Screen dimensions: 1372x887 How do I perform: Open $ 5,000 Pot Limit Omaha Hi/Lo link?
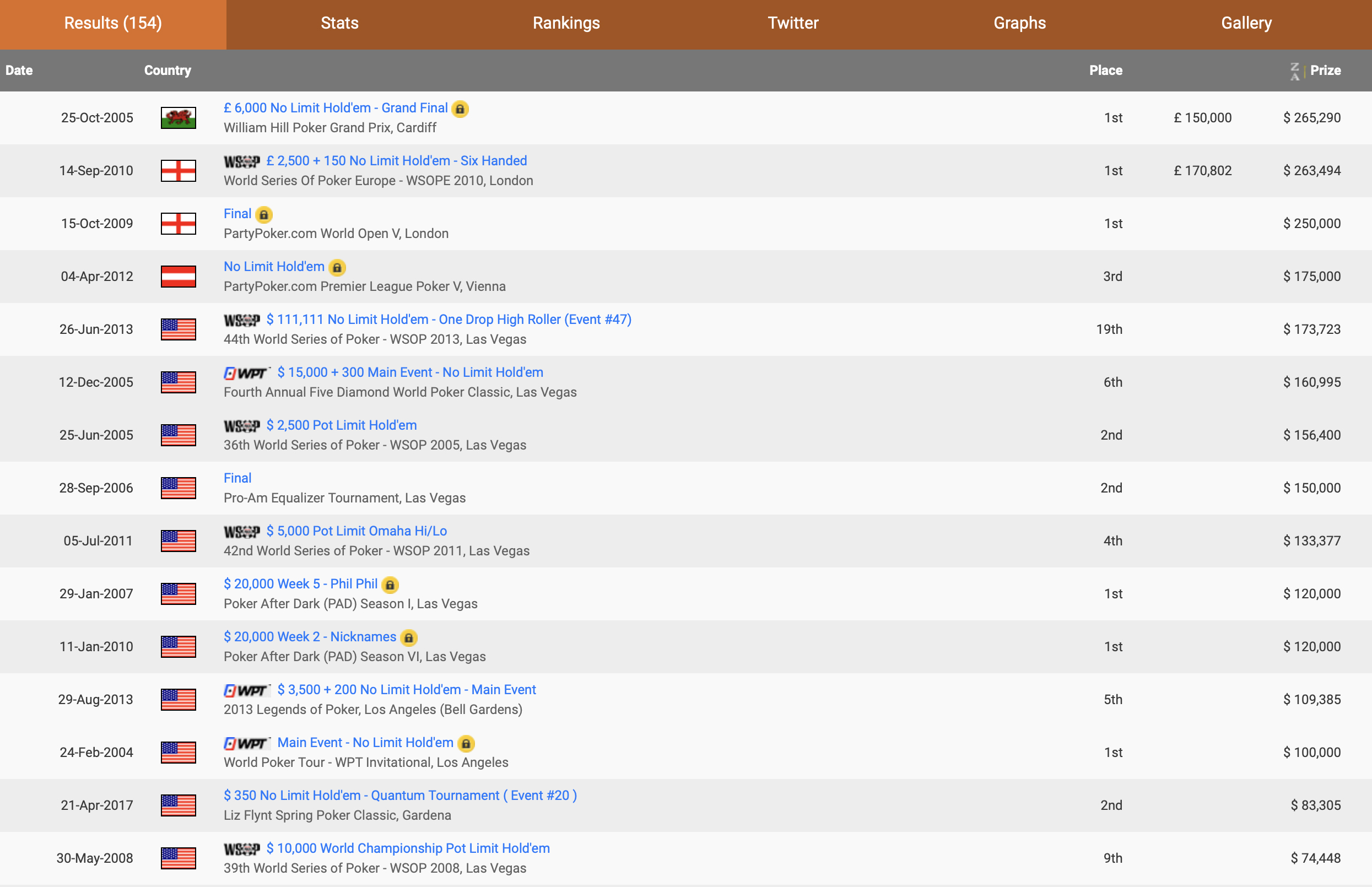(356, 532)
